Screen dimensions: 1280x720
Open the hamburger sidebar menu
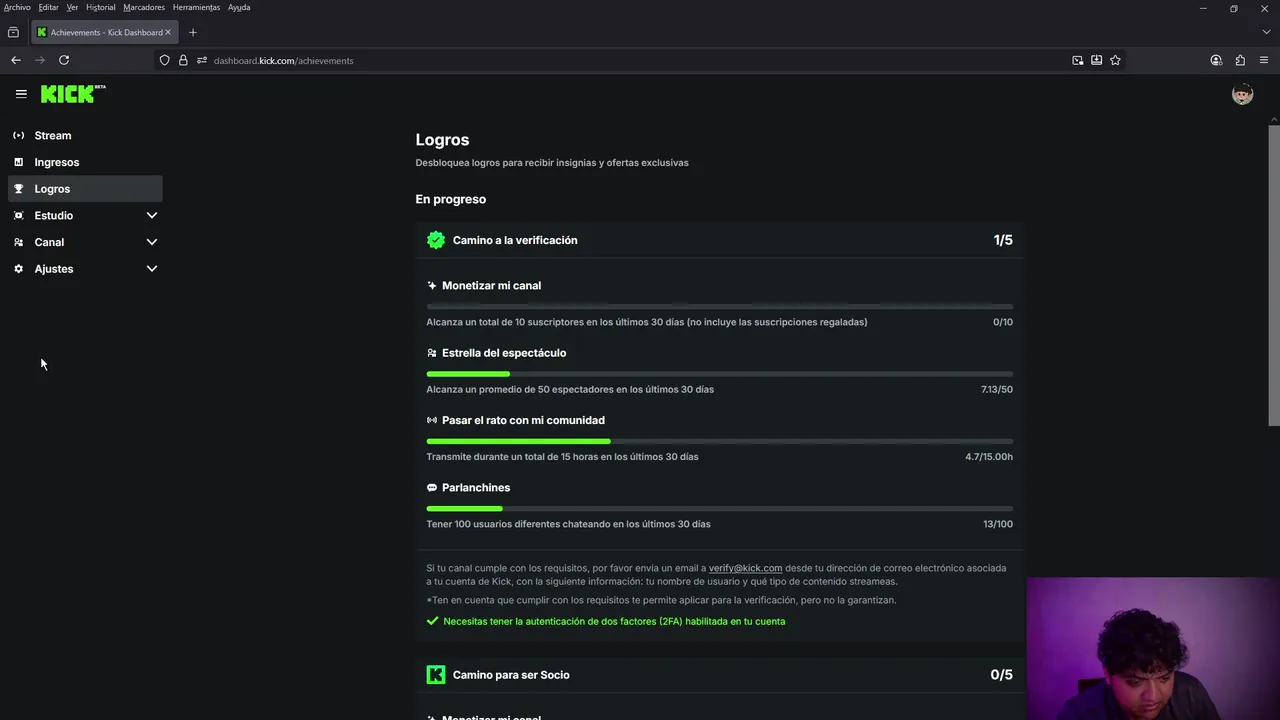coord(21,94)
